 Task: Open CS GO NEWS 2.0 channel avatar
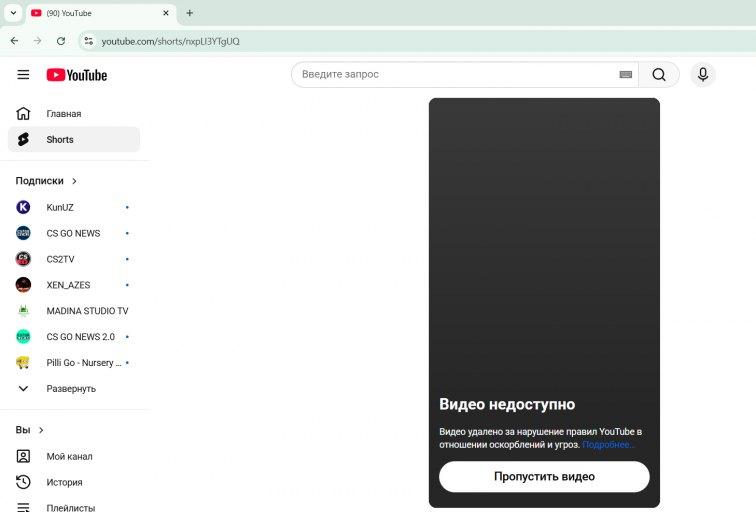tap(23, 337)
